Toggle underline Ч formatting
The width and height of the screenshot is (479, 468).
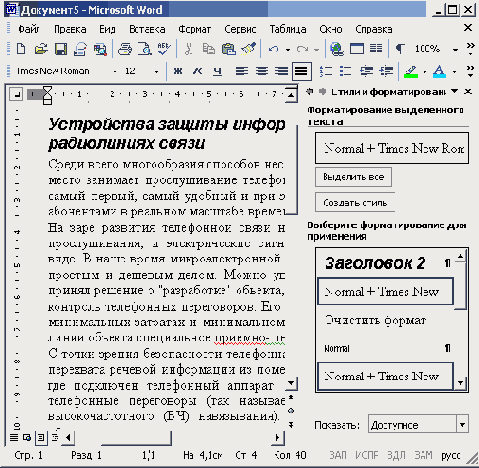(x=218, y=71)
